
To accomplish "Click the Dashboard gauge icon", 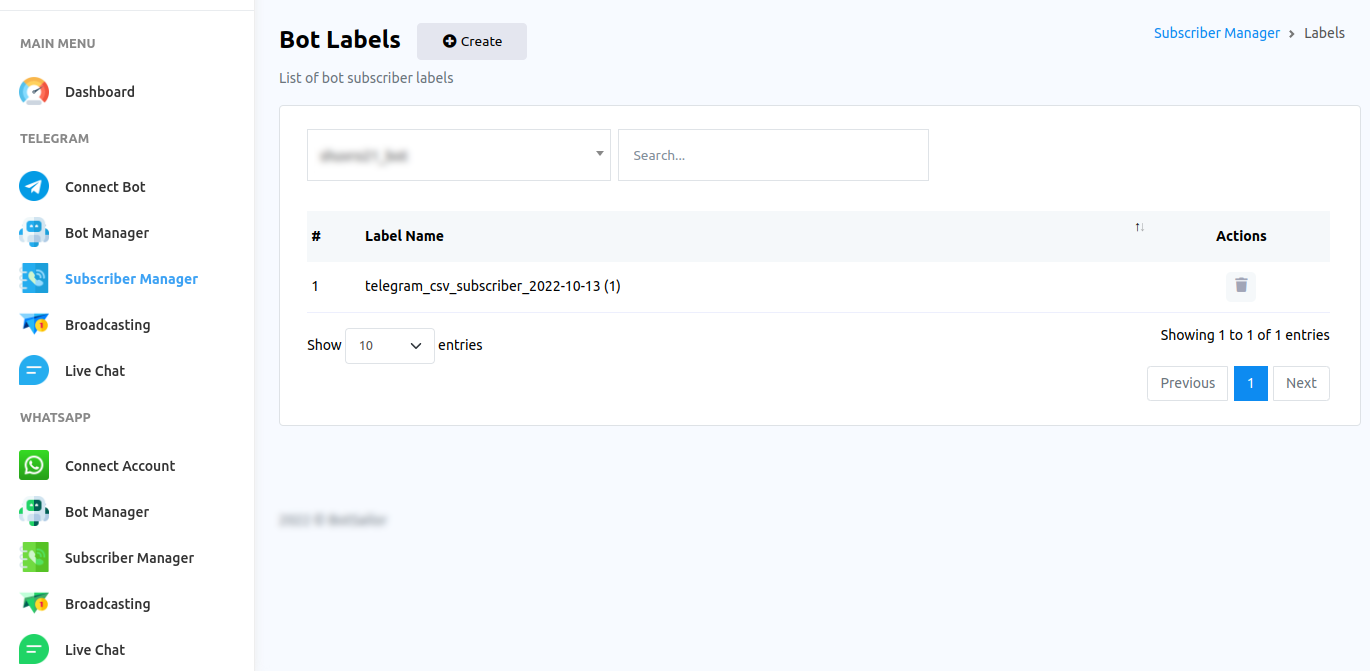I will pos(34,92).
